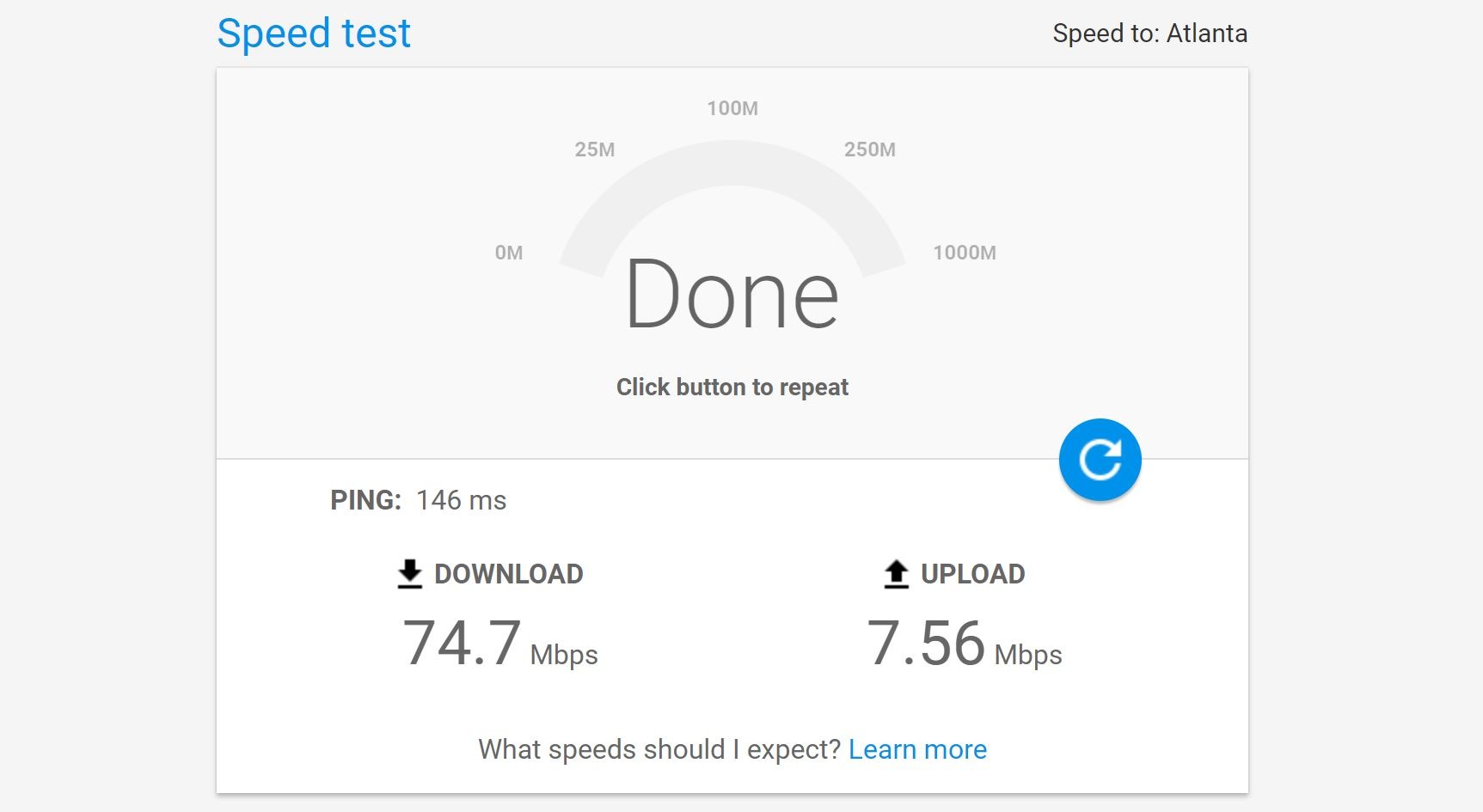1483x812 pixels.
Task: Select the 25M gauge marker
Action: coord(595,150)
